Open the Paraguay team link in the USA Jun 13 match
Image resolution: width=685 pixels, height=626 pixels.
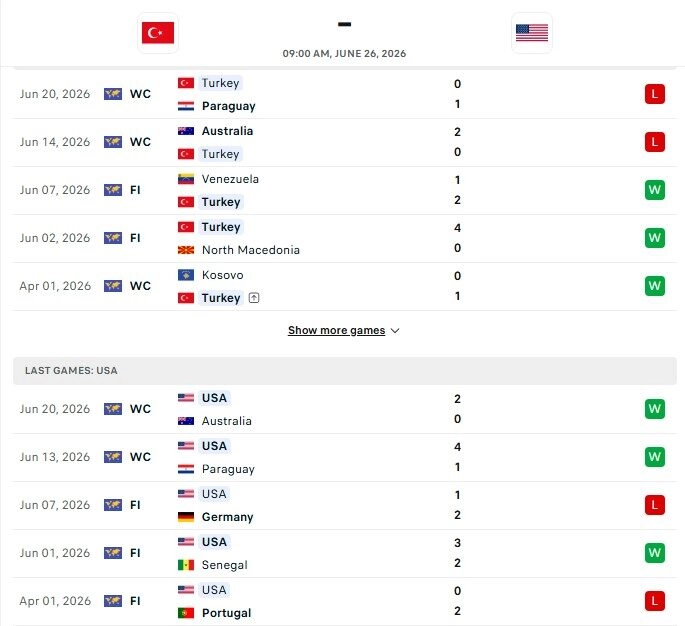[228, 469]
